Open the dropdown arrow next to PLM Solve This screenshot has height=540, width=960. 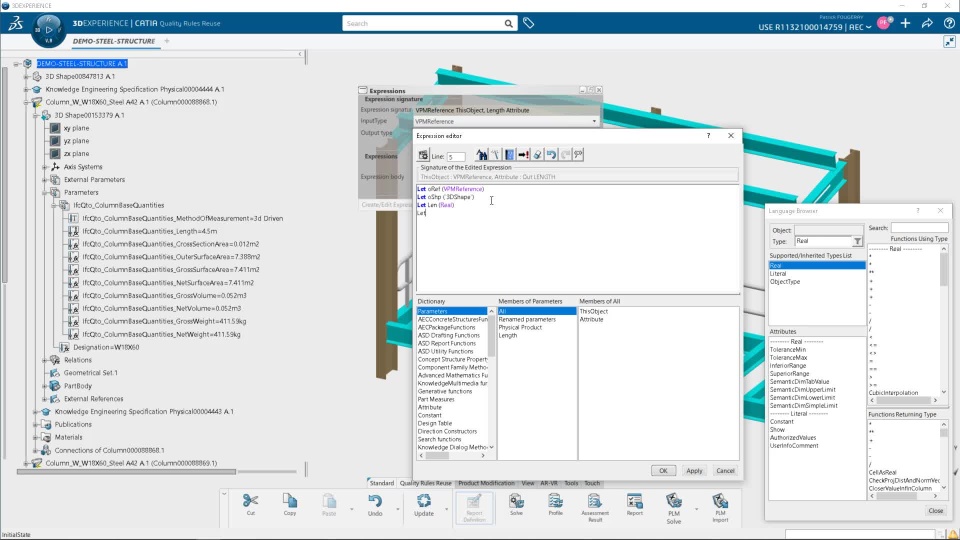[x=696, y=509]
